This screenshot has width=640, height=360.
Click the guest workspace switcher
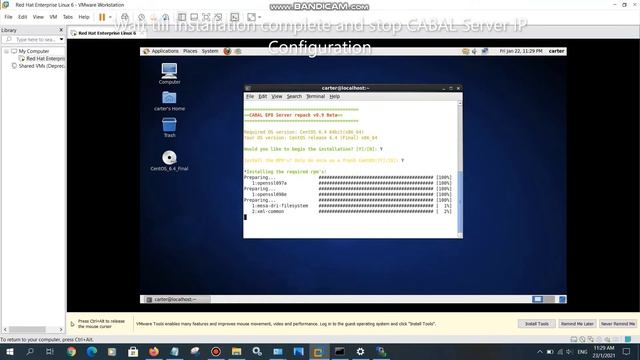point(543,300)
